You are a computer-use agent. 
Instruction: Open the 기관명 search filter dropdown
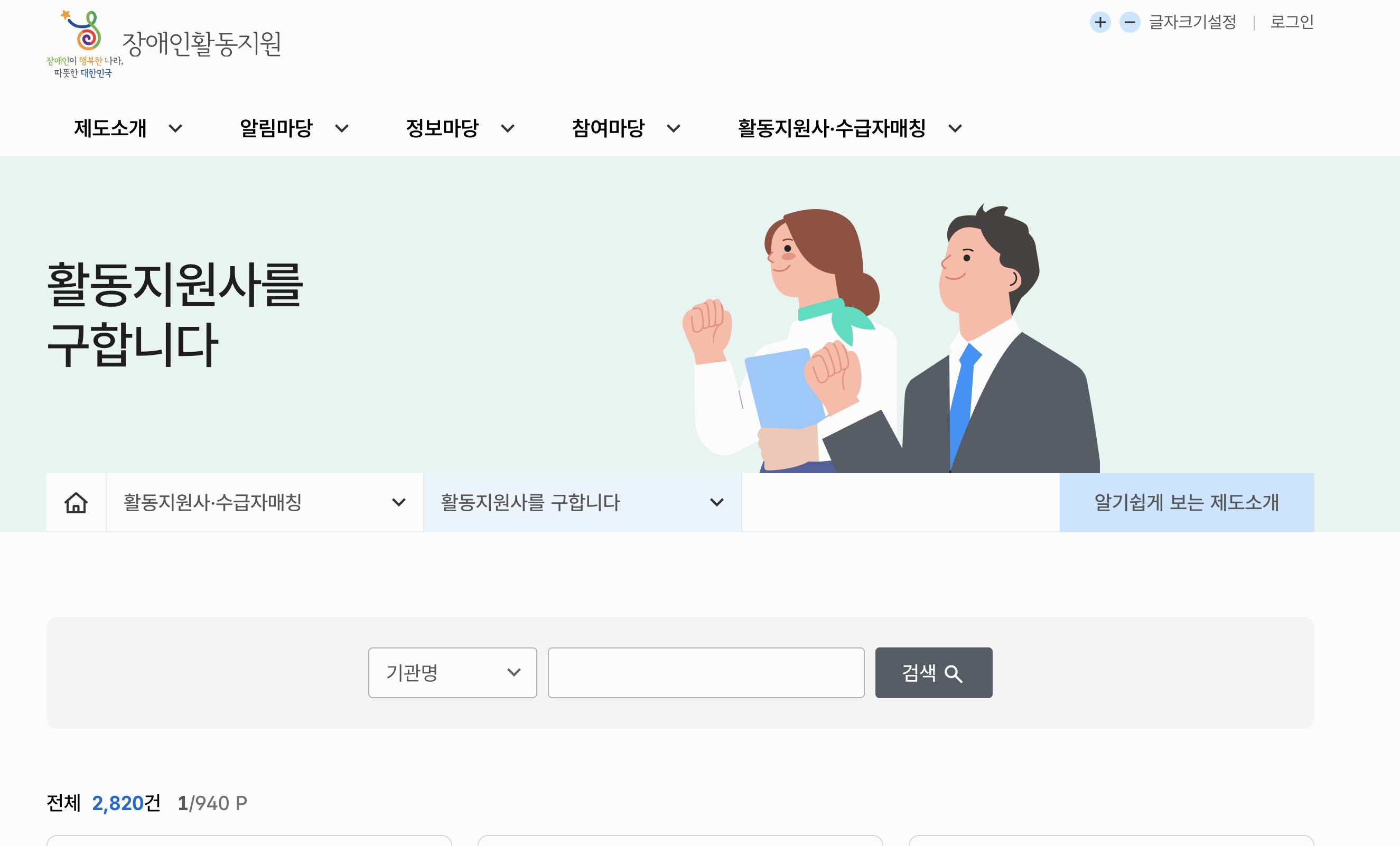point(452,672)
